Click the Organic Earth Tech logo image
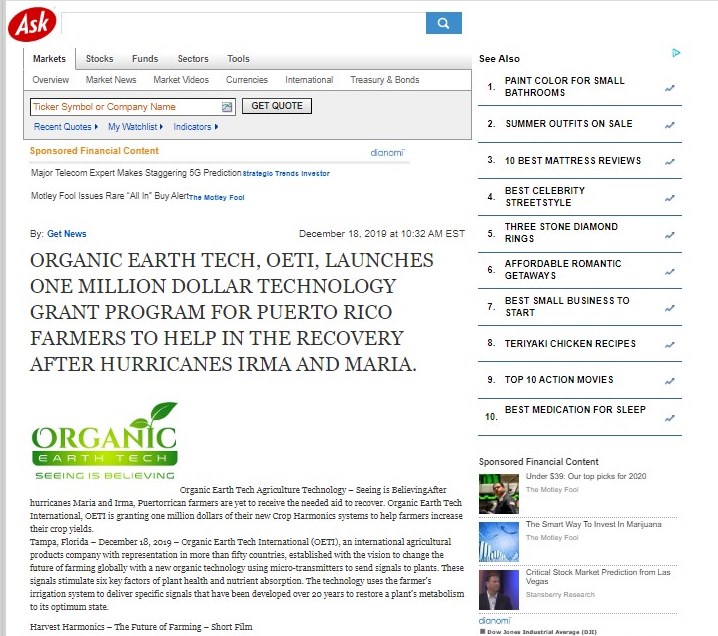Screen dimensions: 718x636 (x=104, y=441)
